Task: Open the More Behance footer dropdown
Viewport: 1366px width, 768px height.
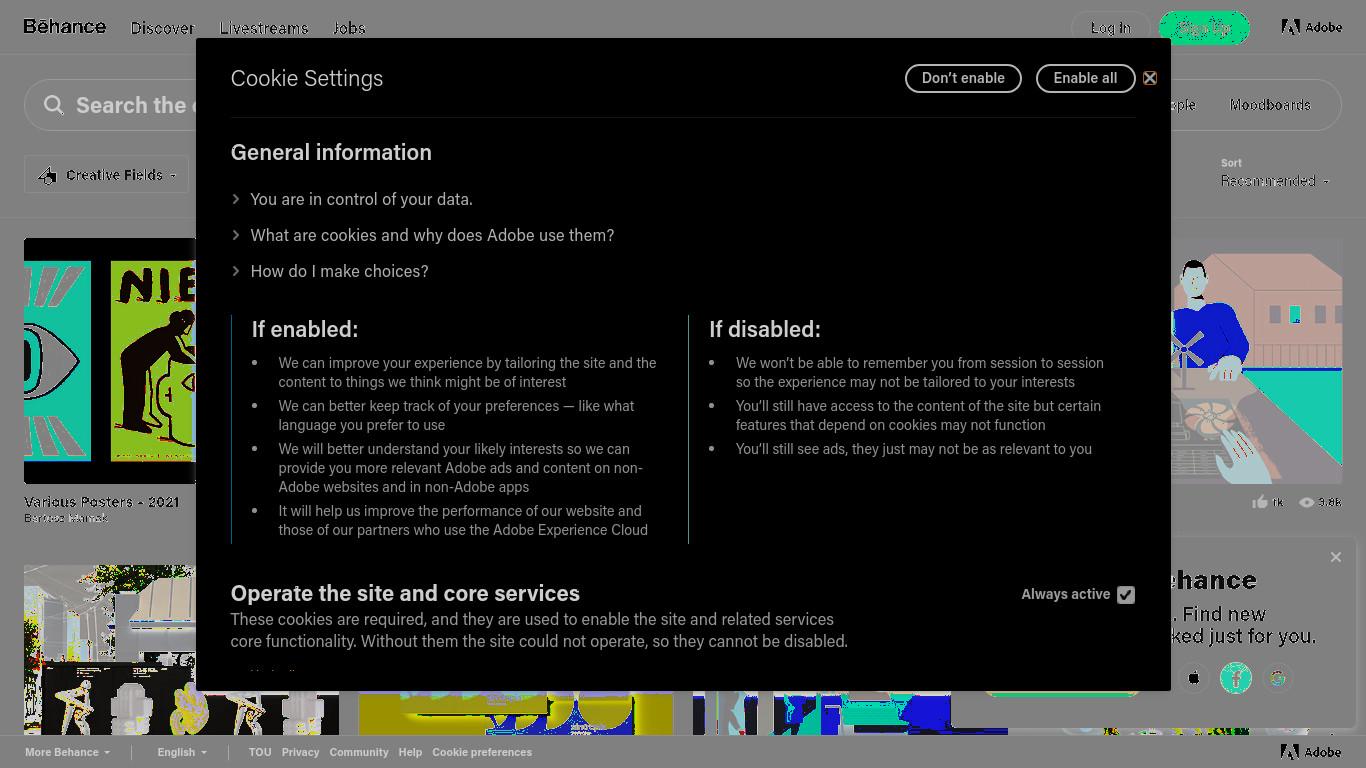Action: [68, 752]
